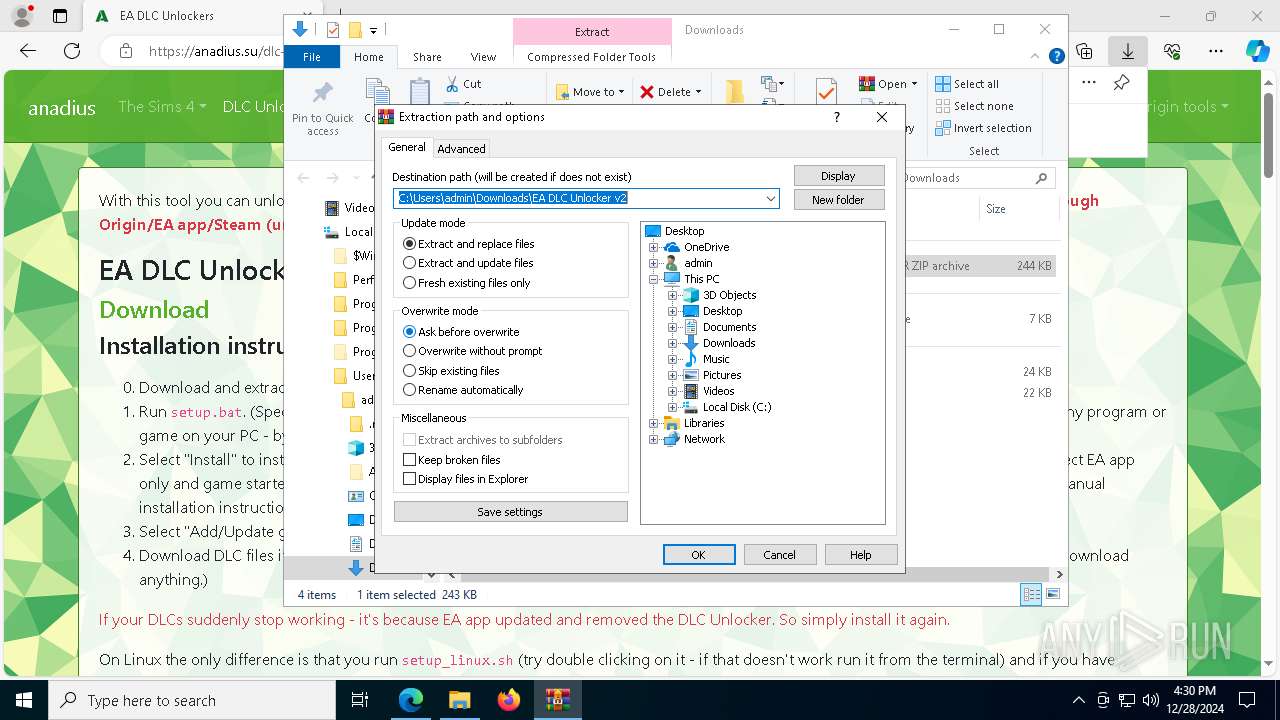
Task: Tick Display files in Explorer checkbox
Action: (465, 479)
